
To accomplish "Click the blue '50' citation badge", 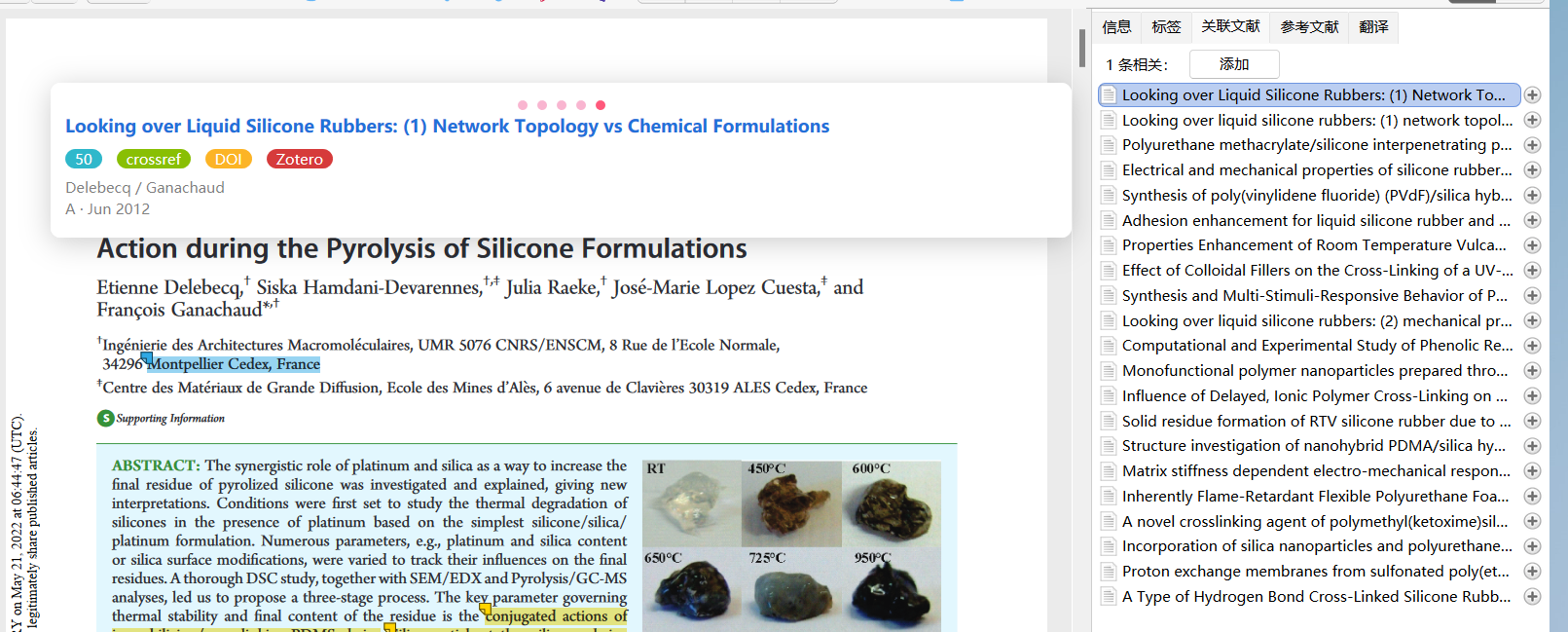I will pyautogui.click(x=84, y=159).
